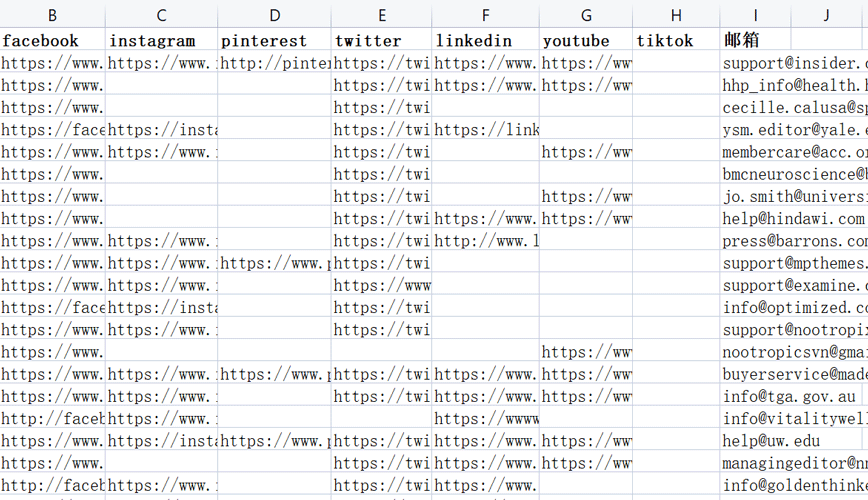This screenshot has height=500, width=868.
Task: Select the 'youtube' header cell
Action: pyautogui.click(x=585, y=41)
